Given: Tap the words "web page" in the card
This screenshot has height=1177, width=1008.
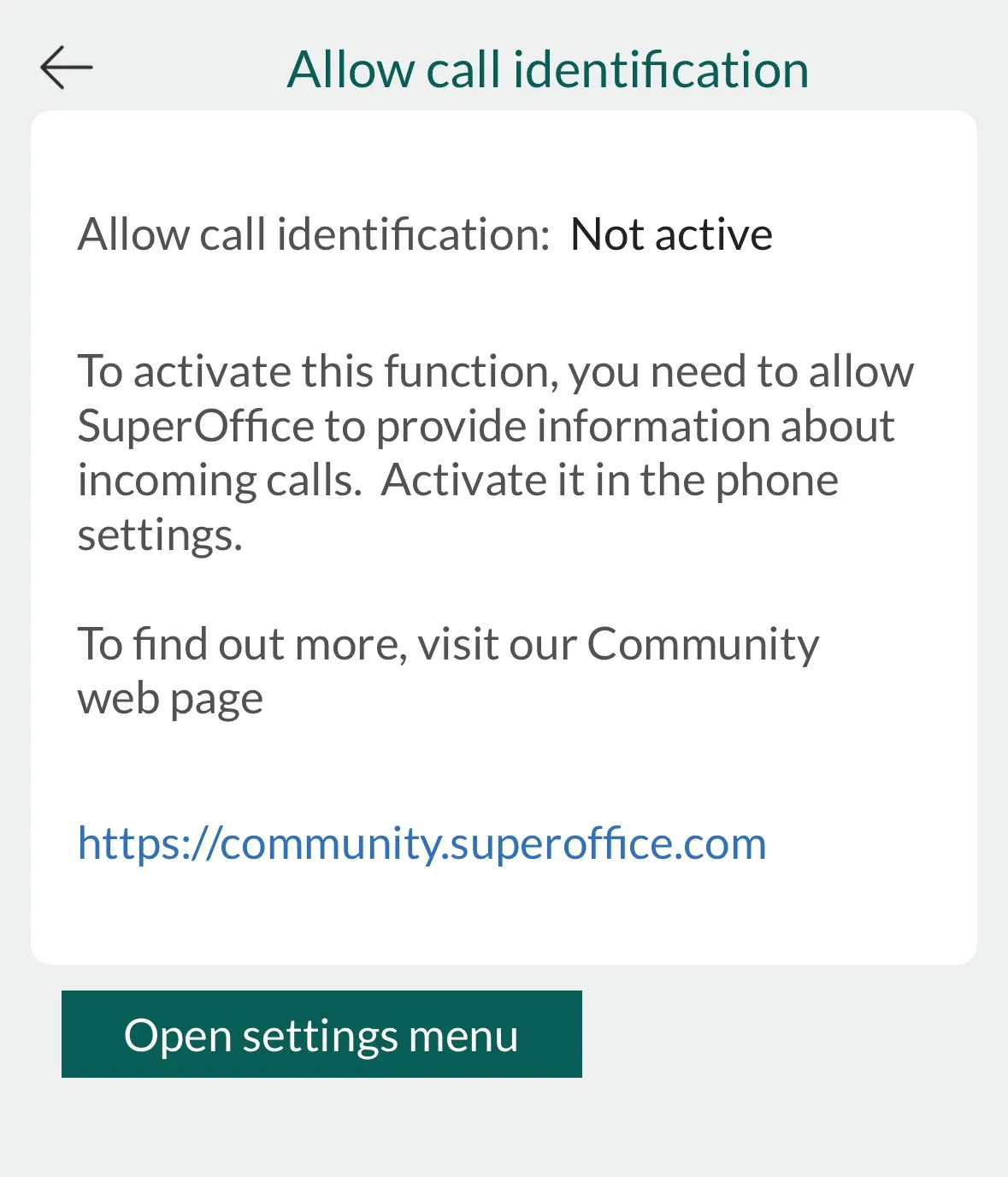Looking at the screenshot, I should pyautogui.click(x=170, y=699).
